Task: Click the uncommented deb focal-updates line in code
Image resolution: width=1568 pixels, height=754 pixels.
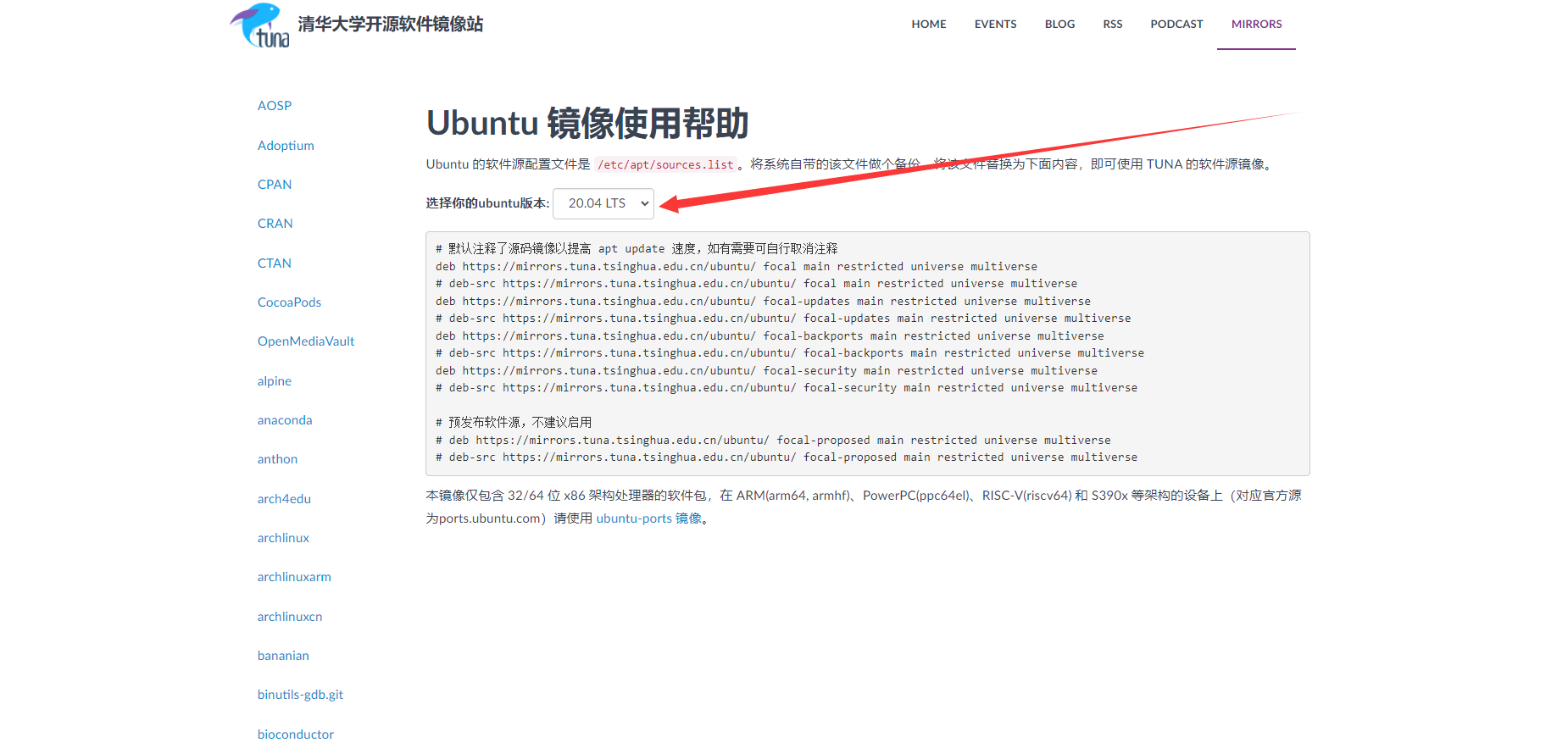Action: coord(763,301)
